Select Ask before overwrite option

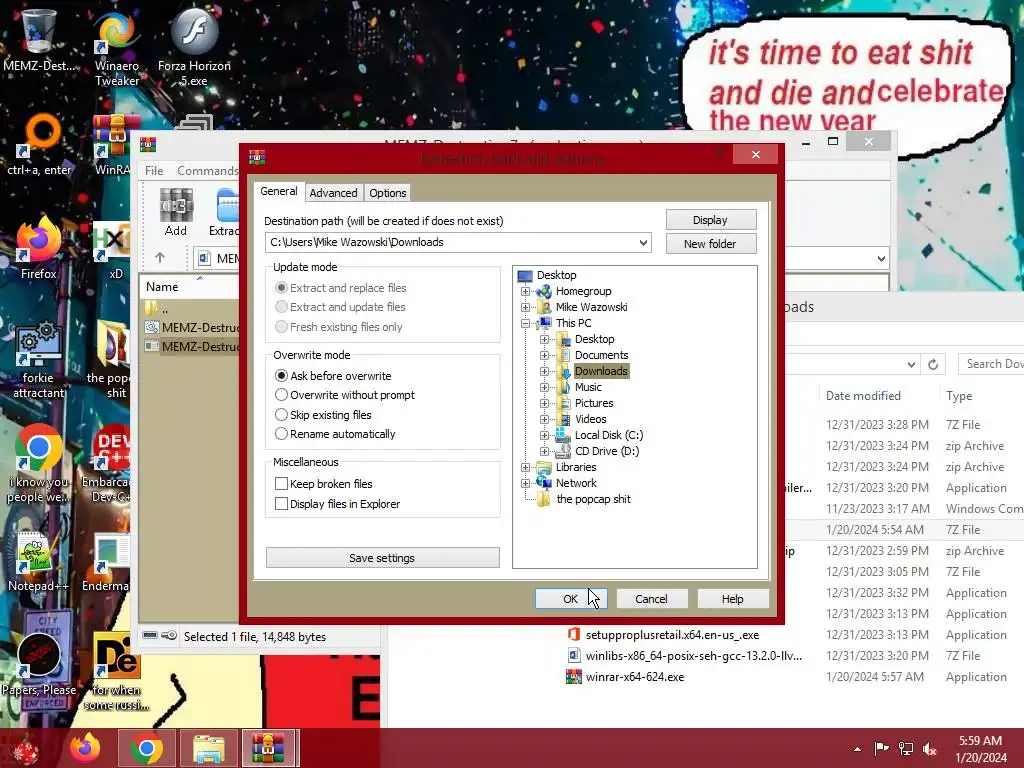(281, 376)
